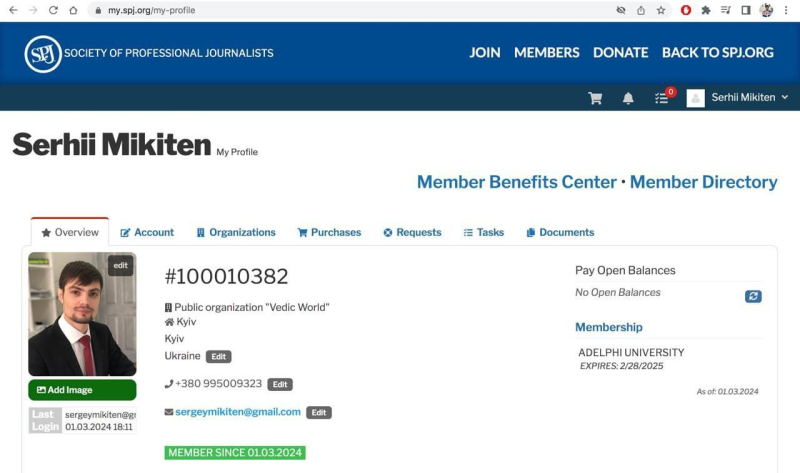Go to browser home page icon
The image size is (800, 473).
(73, 10)
